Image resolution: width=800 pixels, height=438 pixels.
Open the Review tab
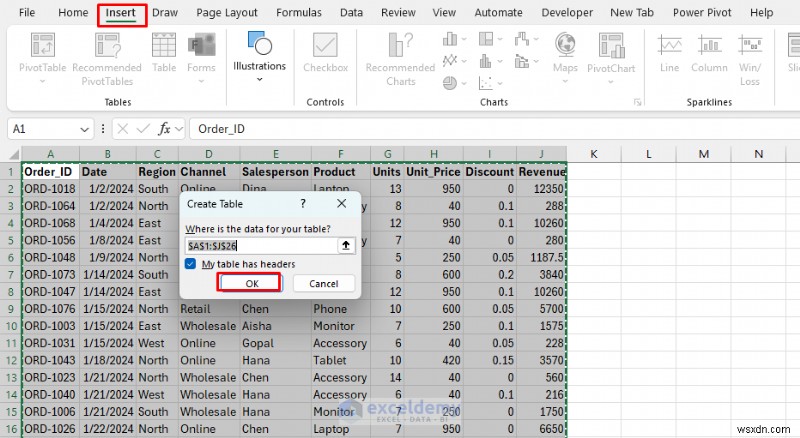pyautogui.click(x=398, y=13)
